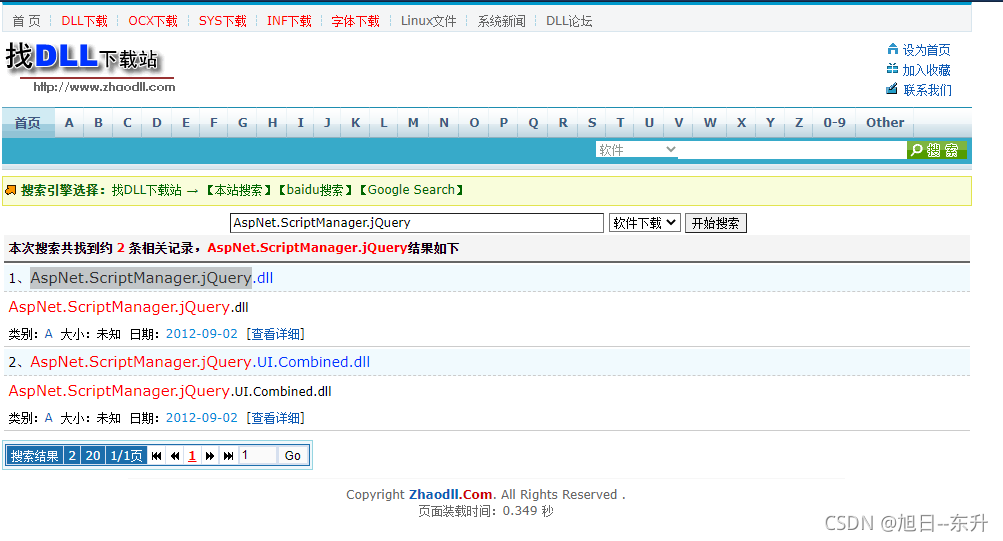This screenshot has width=1003, height=541.
Task: Click the 1/1页 pagination label
Action: pyautogui.click(x=126, y=456)
